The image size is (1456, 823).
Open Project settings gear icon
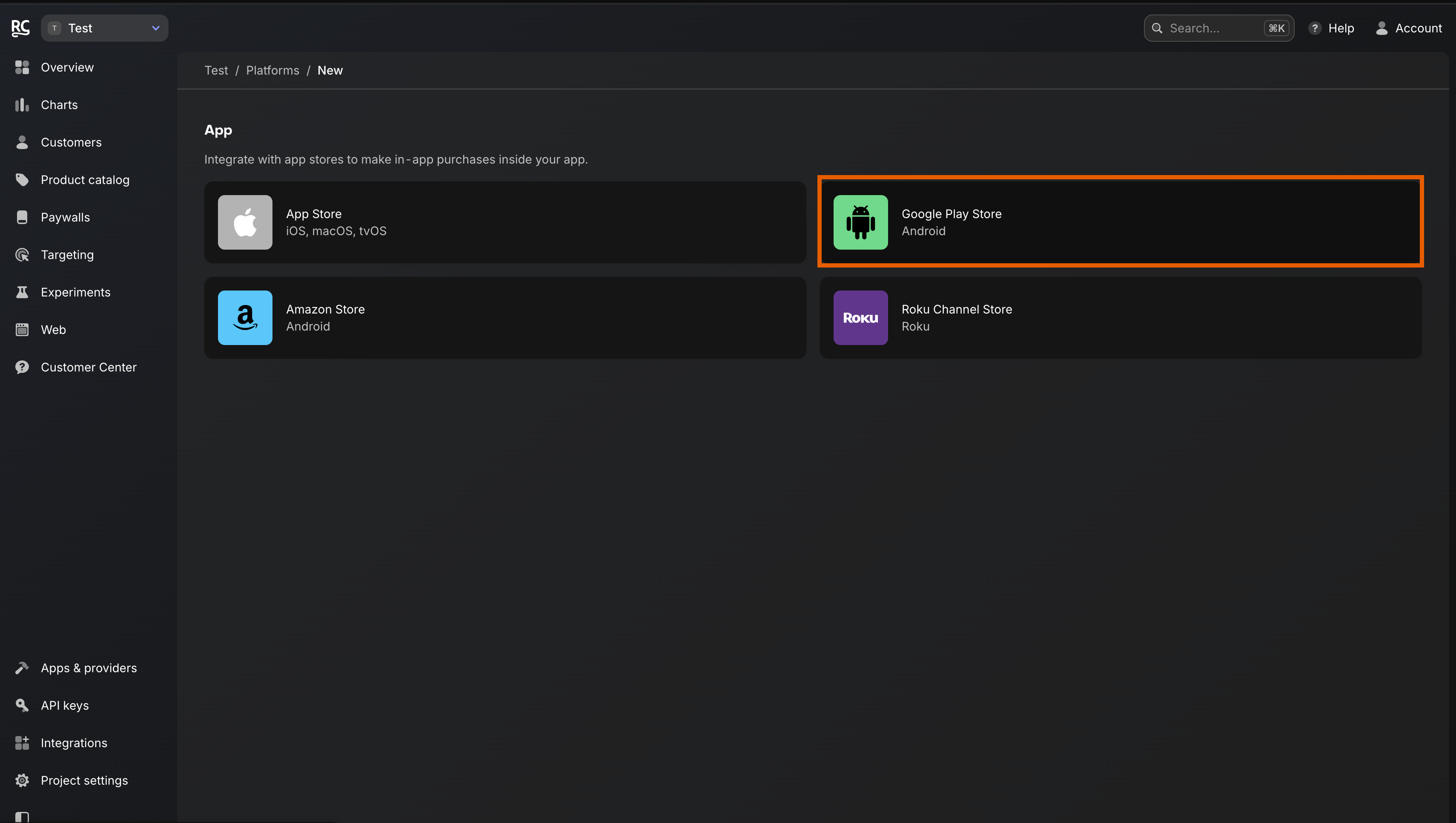22,780
